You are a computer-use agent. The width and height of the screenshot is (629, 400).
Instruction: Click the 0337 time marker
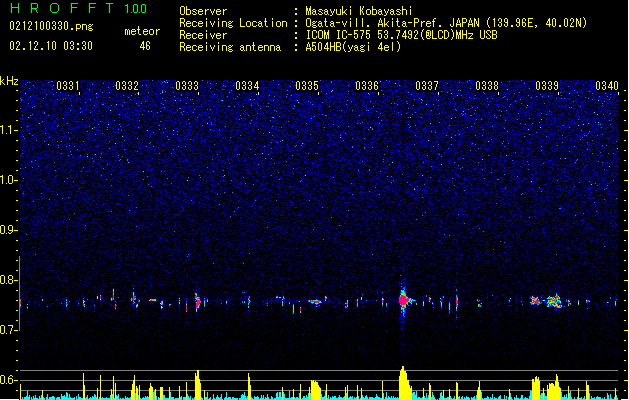pos(427,86)
